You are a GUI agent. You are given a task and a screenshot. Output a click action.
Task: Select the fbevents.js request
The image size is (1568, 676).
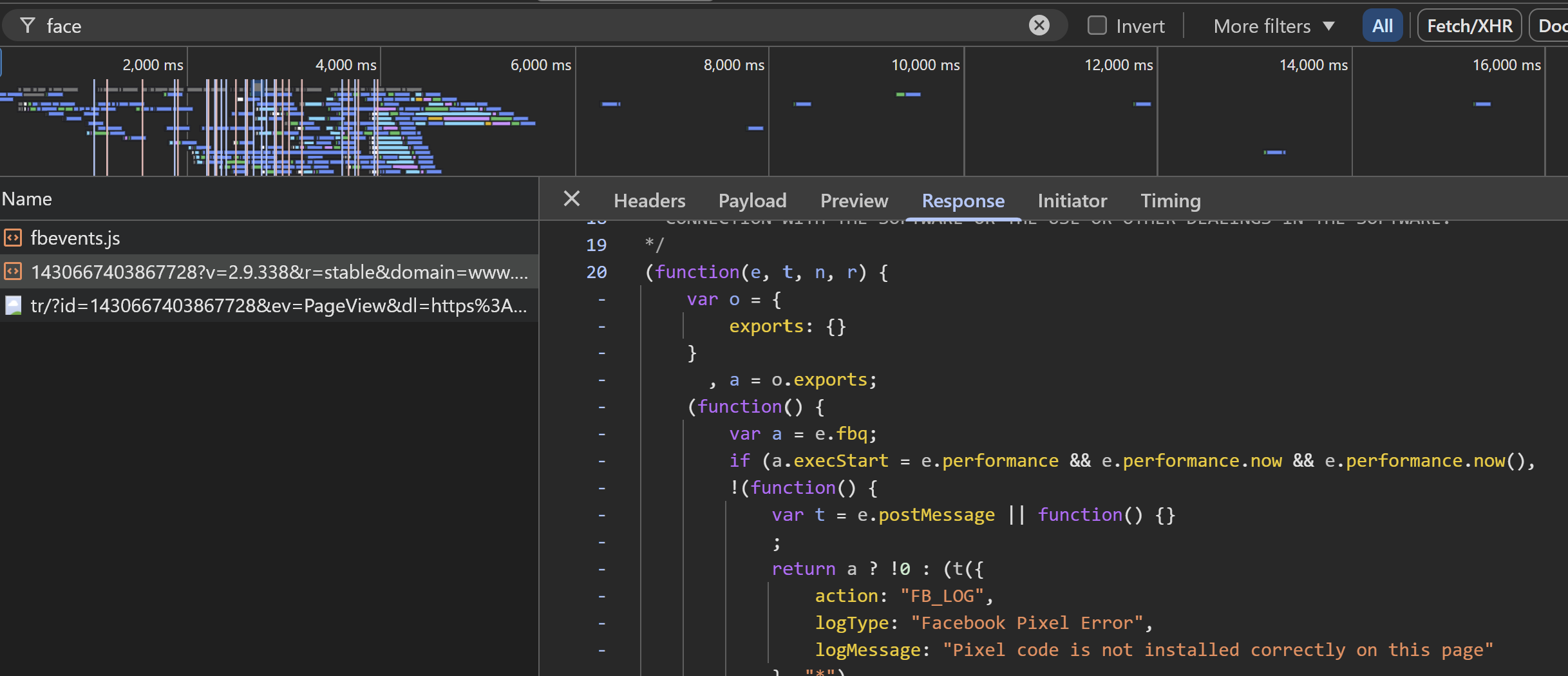(x=269, y=238)
